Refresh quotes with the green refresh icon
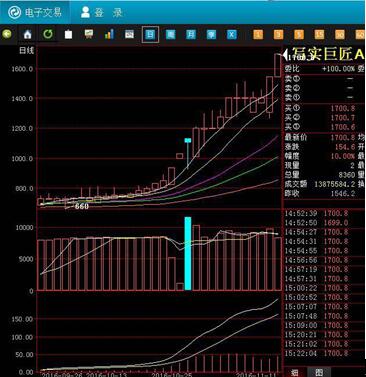Viewport: 366px width, 377px height. coord(48,34)
